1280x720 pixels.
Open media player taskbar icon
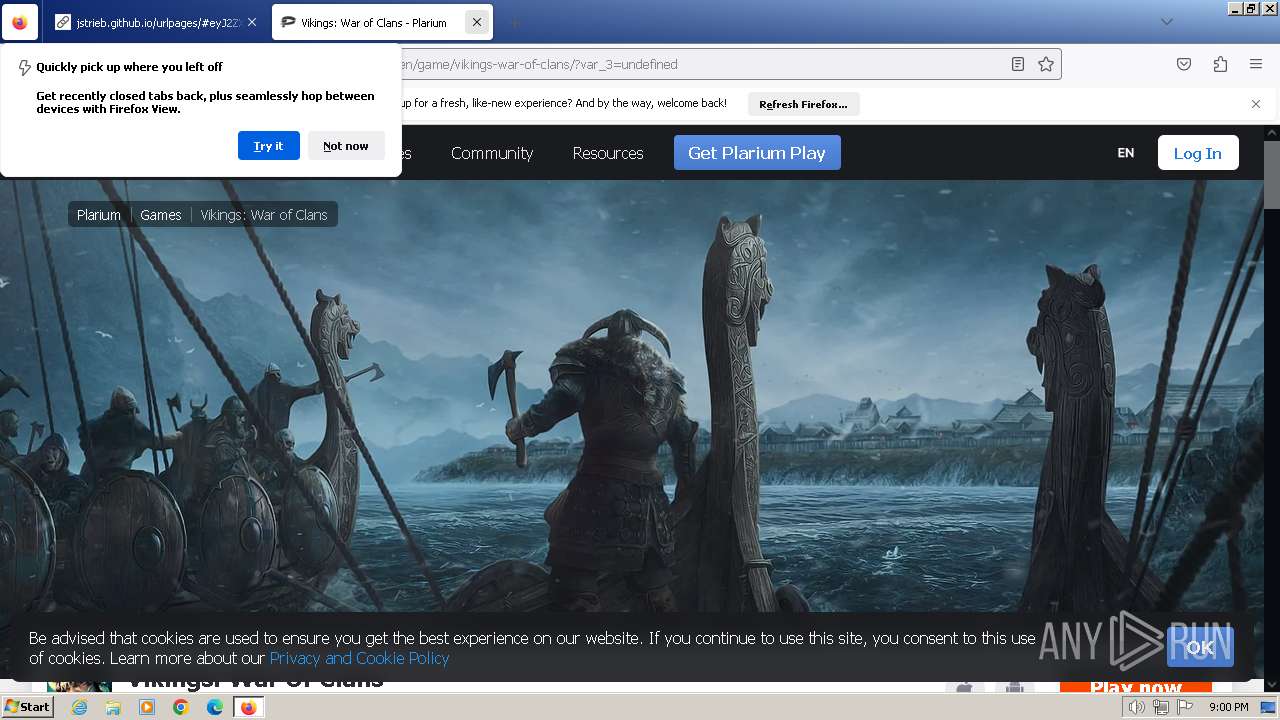tap(147, 707)
